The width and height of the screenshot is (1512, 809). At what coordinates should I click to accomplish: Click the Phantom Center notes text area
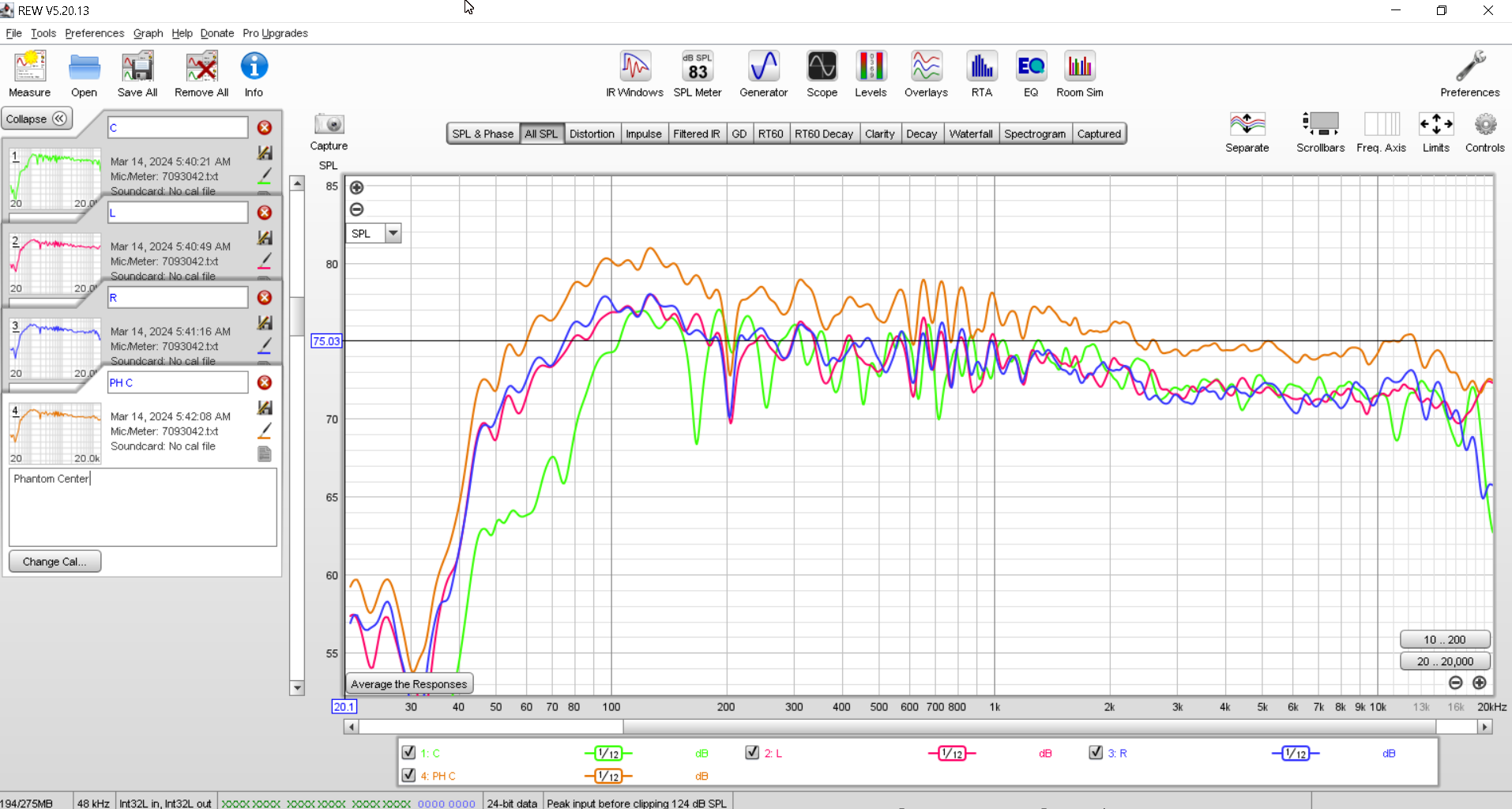[x=143, y=506]
